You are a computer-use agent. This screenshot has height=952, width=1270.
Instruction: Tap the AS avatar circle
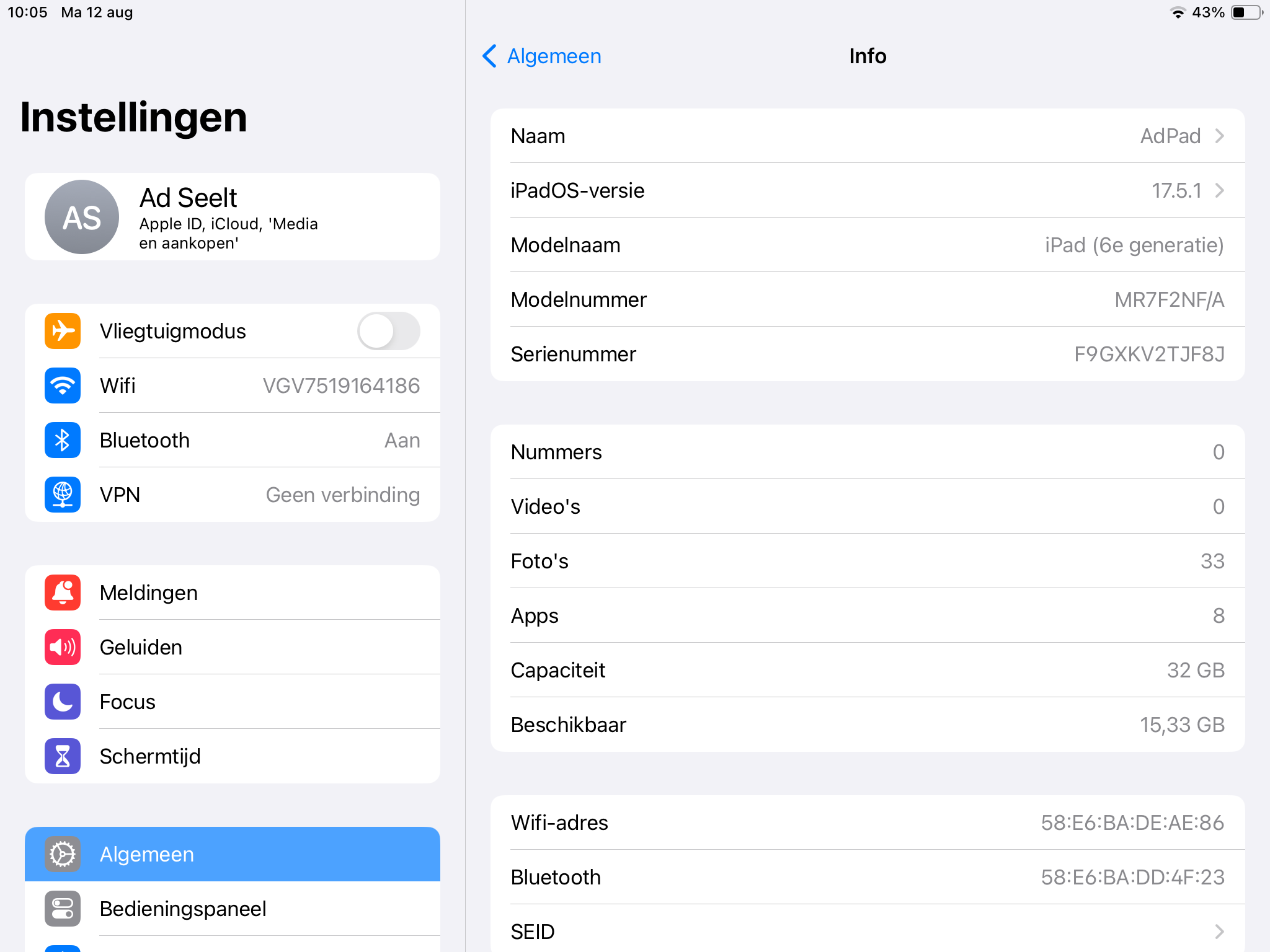click(x=82, y=217)
